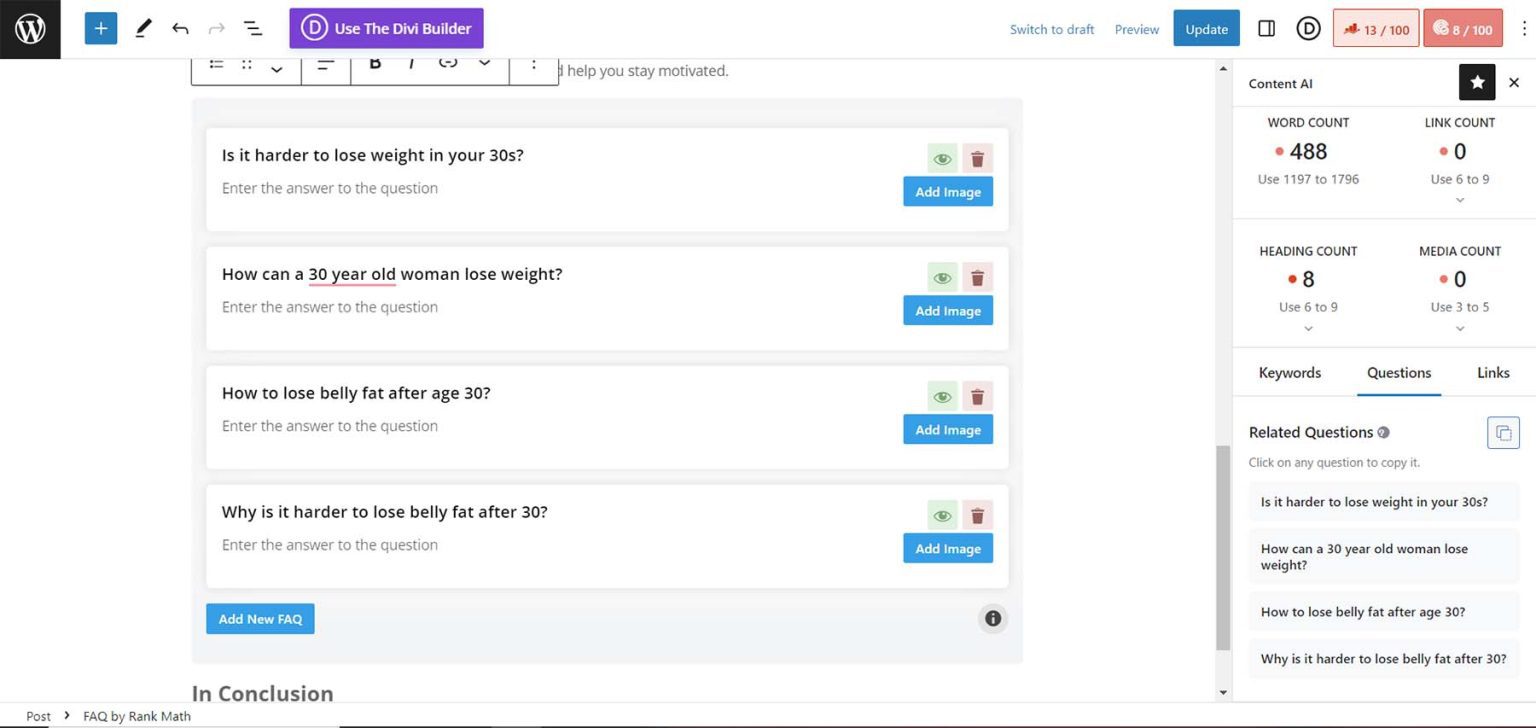Screen dimensions: 1536x728
Task: Click the Add New FAQ button
Action: click(x=259, y=618)
